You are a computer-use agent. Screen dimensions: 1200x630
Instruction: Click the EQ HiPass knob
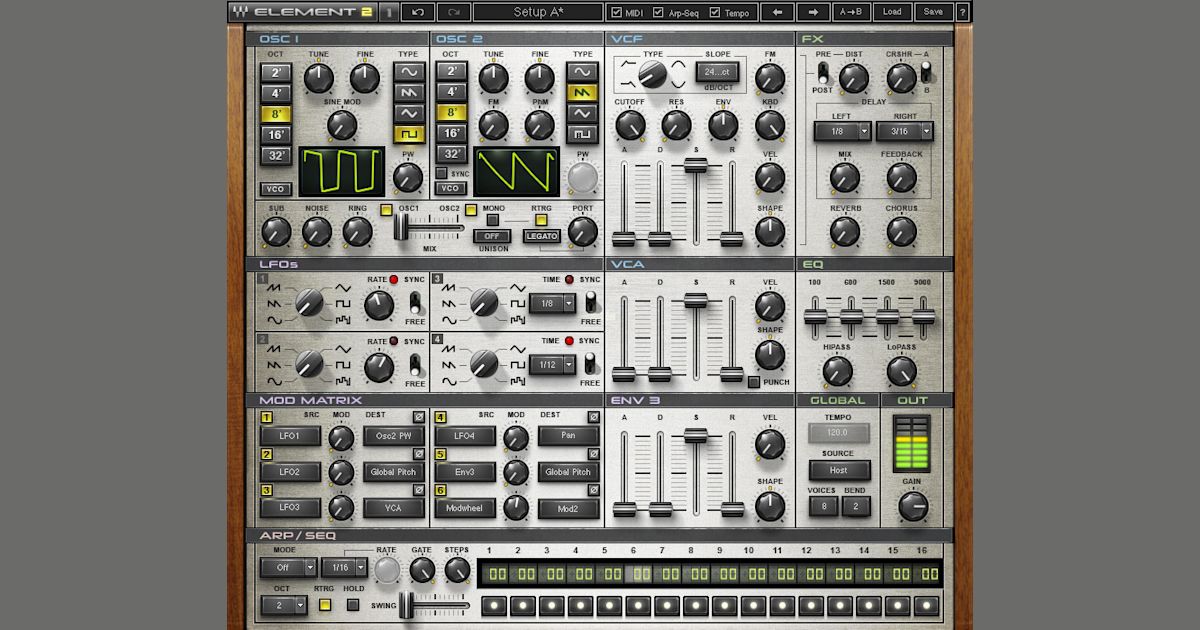tap(837, 372)
